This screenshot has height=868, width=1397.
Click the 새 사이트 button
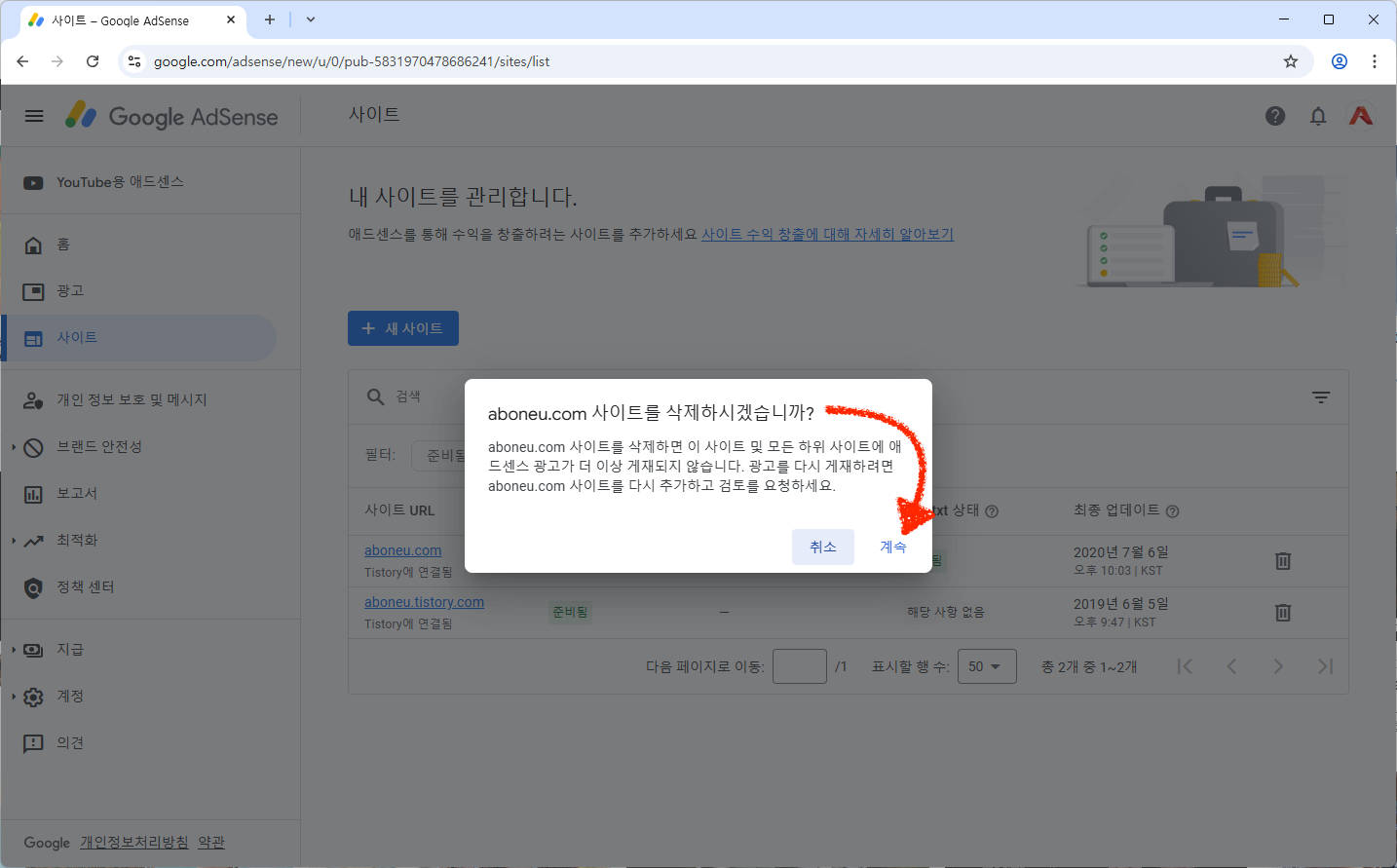pos(403,328)
